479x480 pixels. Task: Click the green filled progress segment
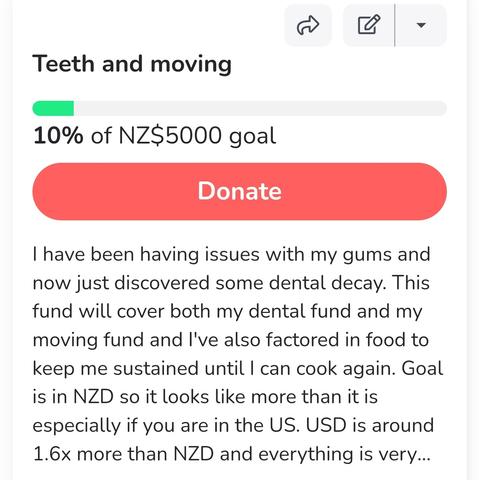coord(53,108)
